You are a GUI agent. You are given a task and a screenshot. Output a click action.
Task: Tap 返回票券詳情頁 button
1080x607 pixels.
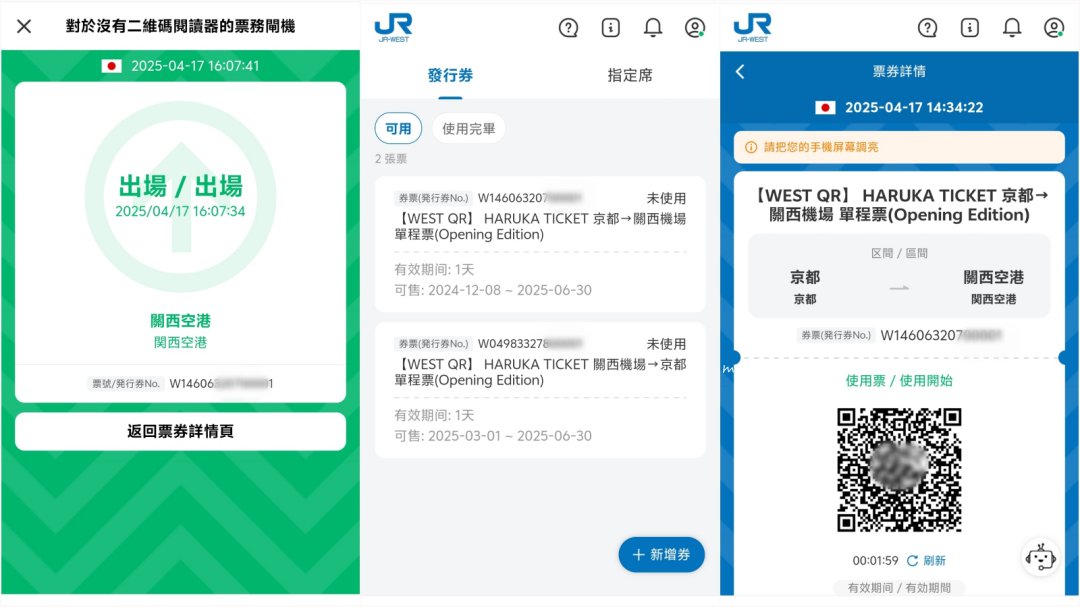pyautogui.click(x=180, y=431)
